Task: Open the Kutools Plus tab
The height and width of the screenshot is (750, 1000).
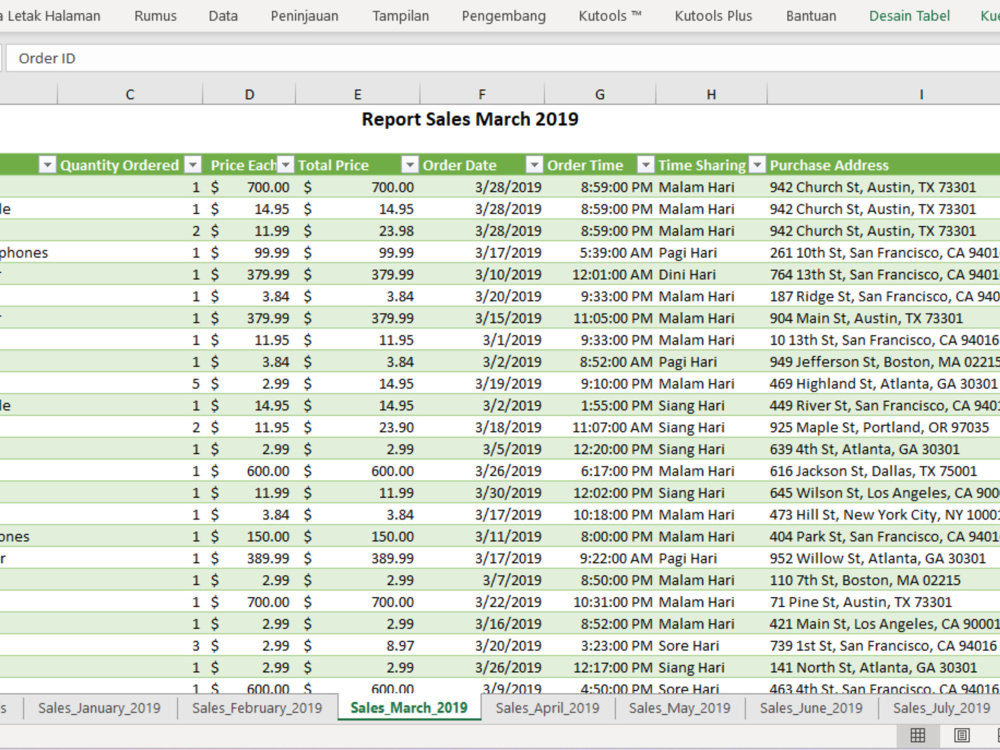Action: coord(713,16)
